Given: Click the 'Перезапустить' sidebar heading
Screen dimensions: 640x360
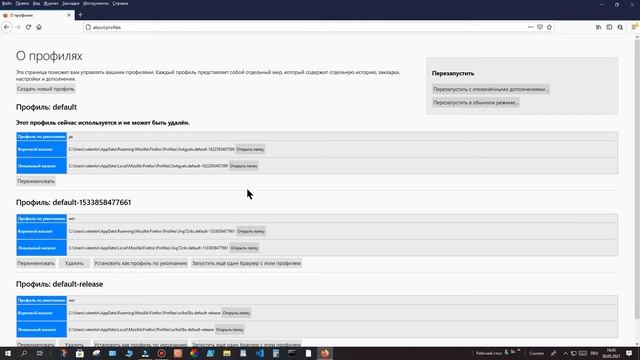Looking at the screenshot, I should click(453, 73).
